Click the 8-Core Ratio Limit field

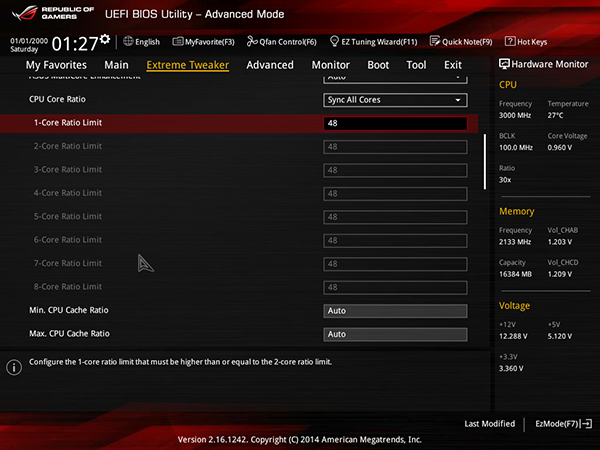395,287
